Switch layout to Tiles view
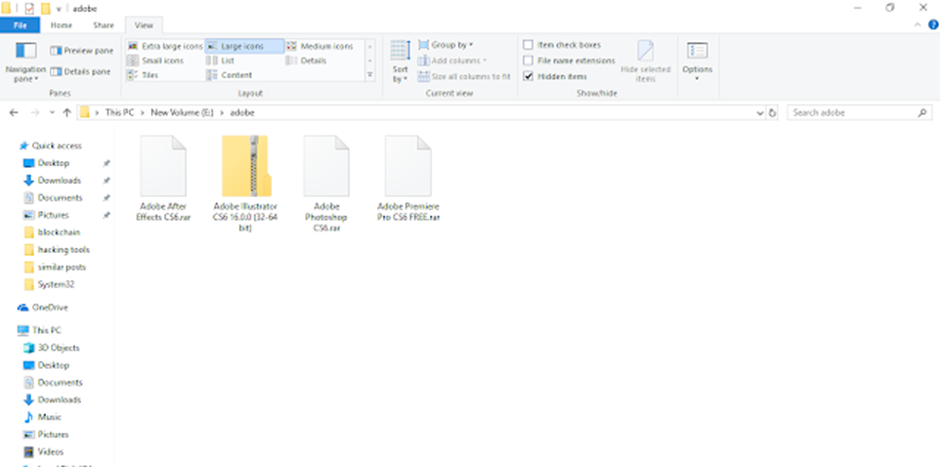Image resolution: width=940 pixels, height=467 pixels. pyautogui.click(x=143, y=75)
